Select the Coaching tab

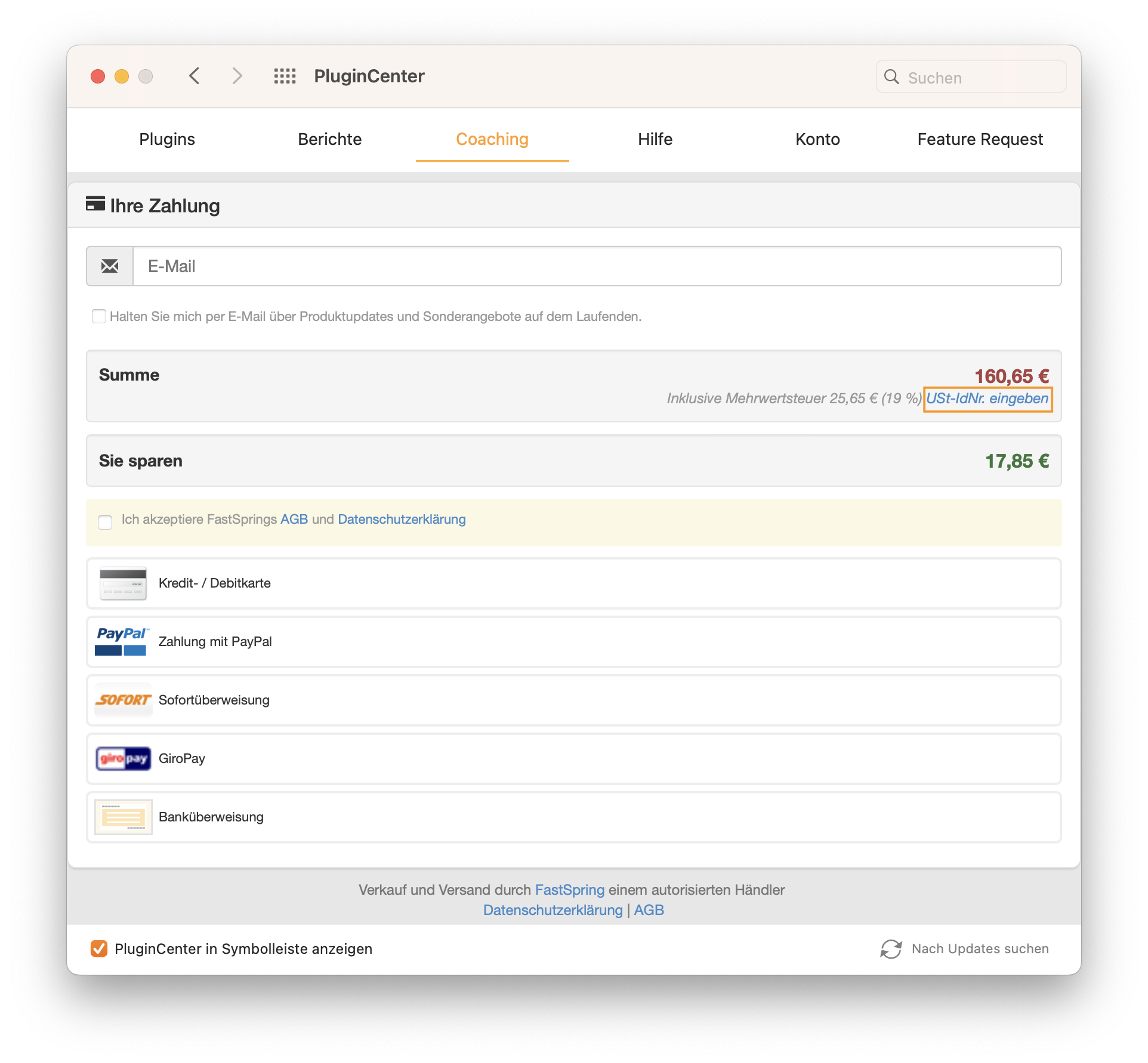pos(492,139)
